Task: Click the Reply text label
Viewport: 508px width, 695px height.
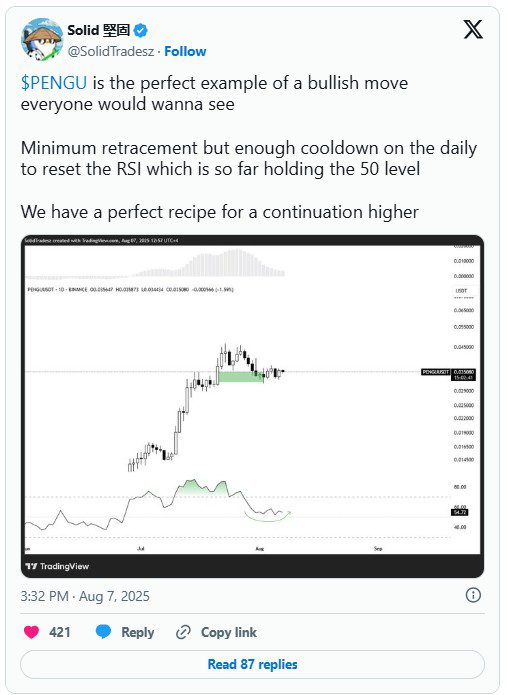Action: coord(137,632)
